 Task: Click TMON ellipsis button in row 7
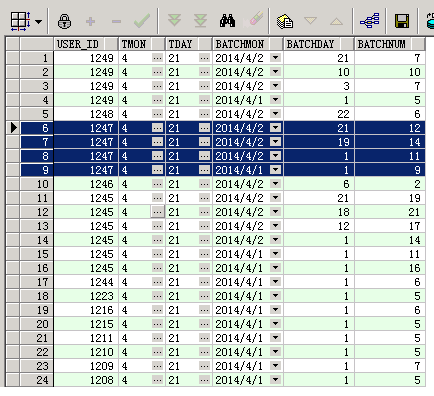coord(157,142)
